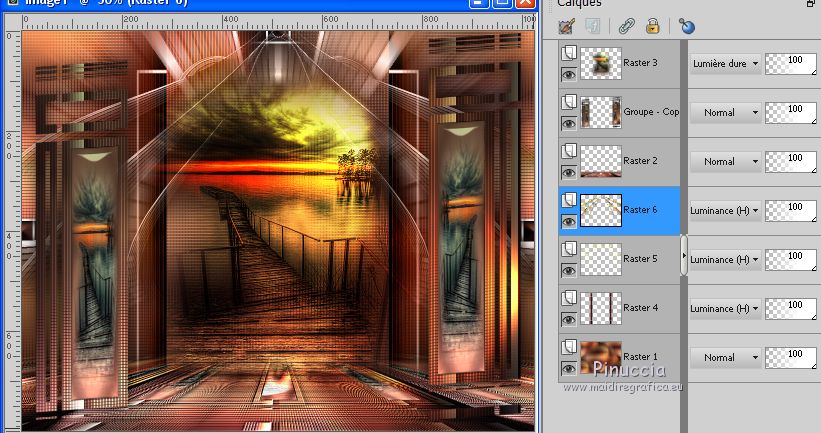This screenshot has height=433, width=821.
Task: Click the opacity value of Raster 5
Action: [795, 256]
